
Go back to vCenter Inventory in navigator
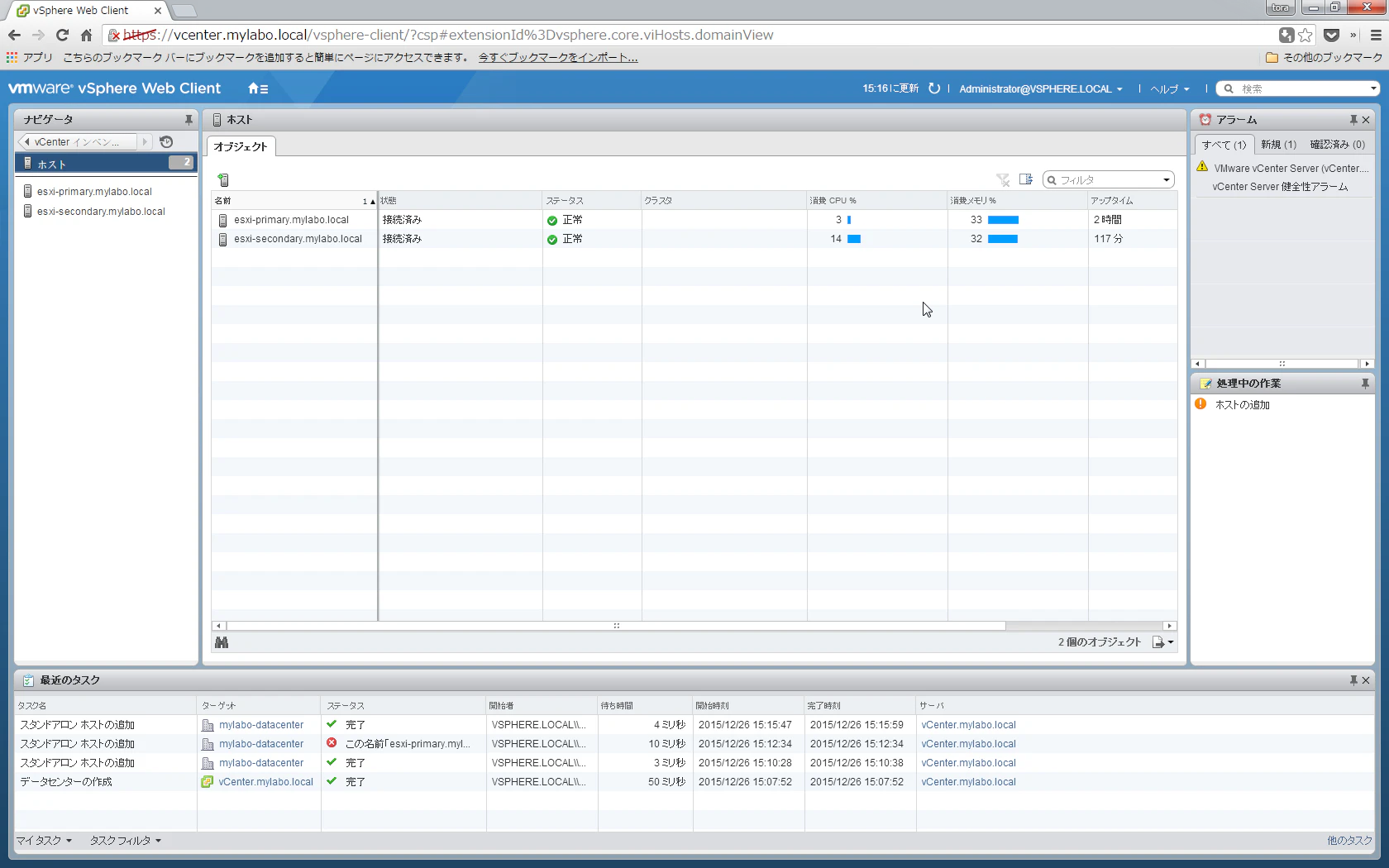click(77, 142)
